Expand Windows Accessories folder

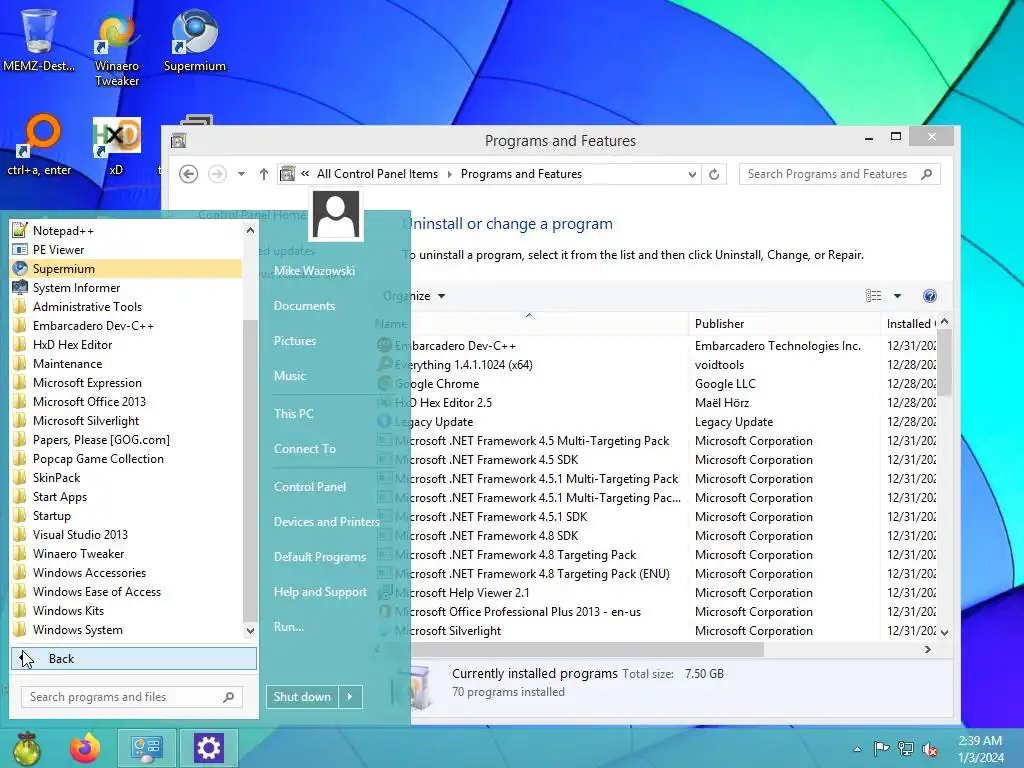click(x=126, y=573)
